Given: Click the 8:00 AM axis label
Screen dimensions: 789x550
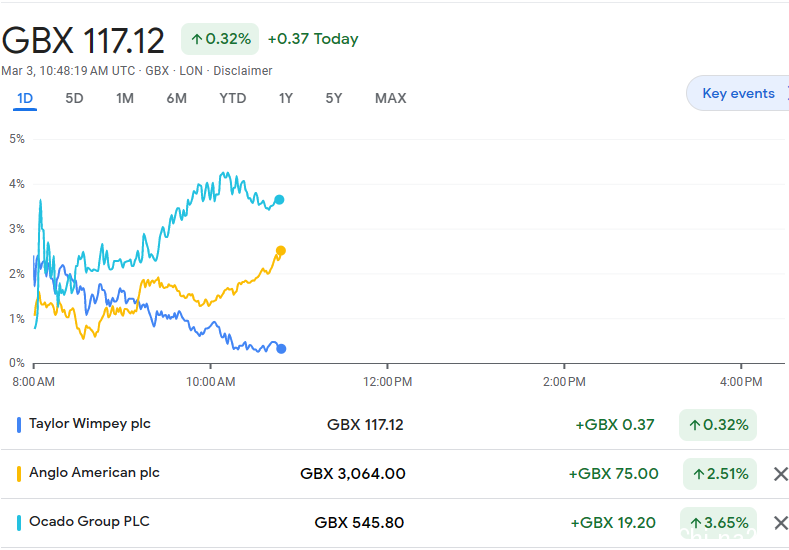Looking at the screenshot, I should coord(33,382).
